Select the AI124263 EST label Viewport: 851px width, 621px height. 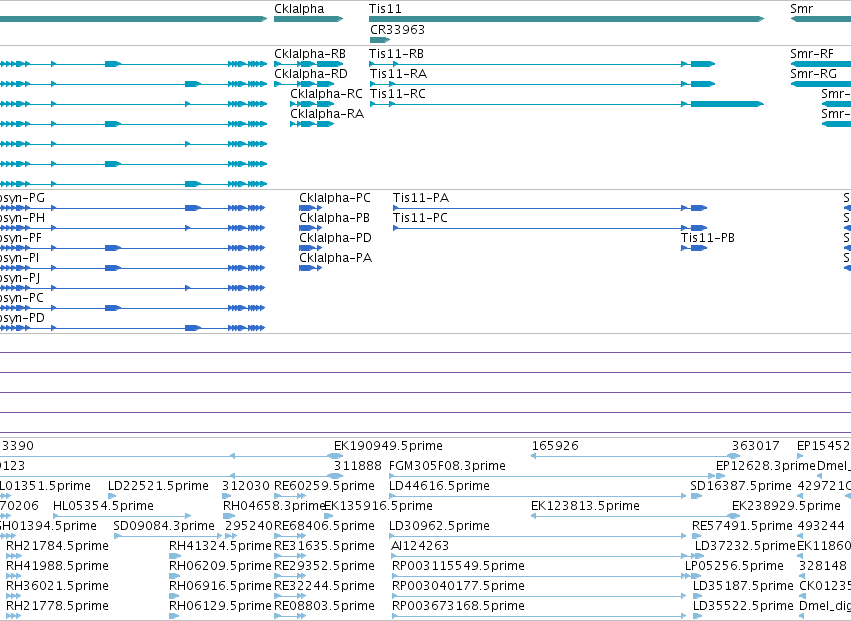point(420,546)
